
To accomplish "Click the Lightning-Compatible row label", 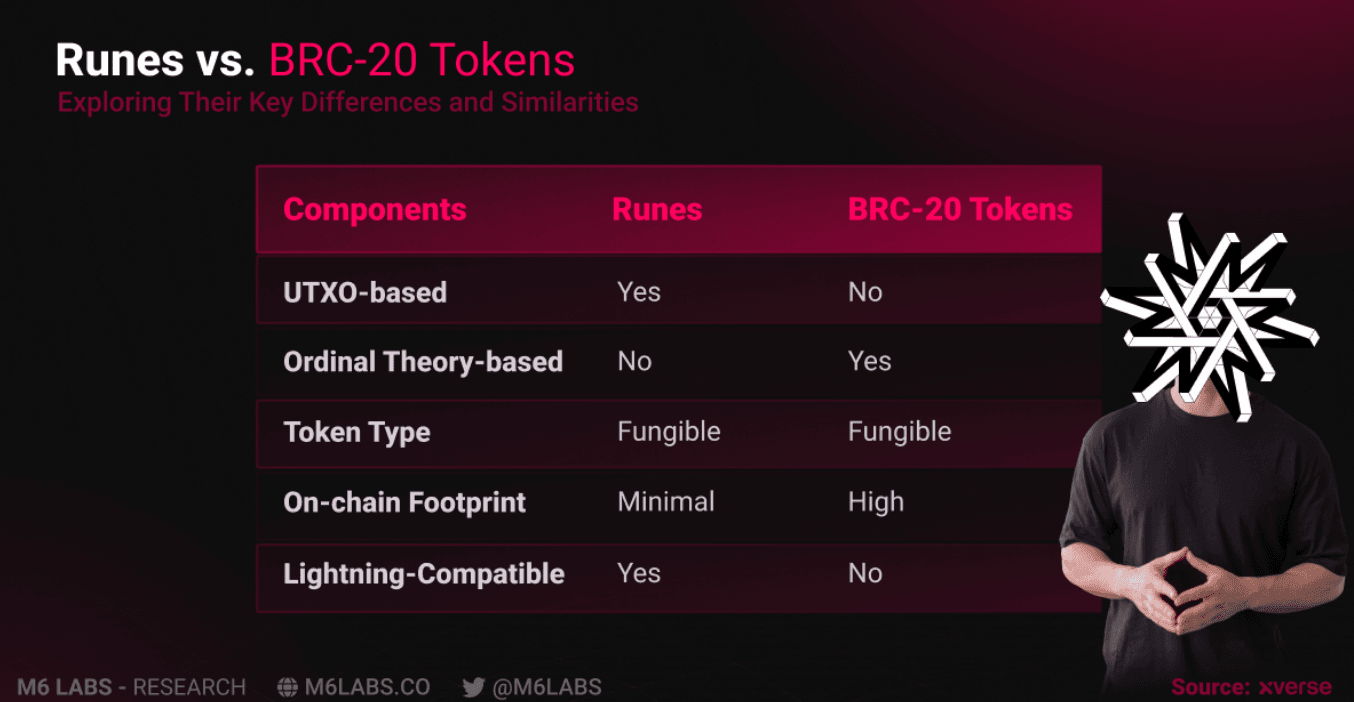I will pyautogui.click(x=424, y=574).
